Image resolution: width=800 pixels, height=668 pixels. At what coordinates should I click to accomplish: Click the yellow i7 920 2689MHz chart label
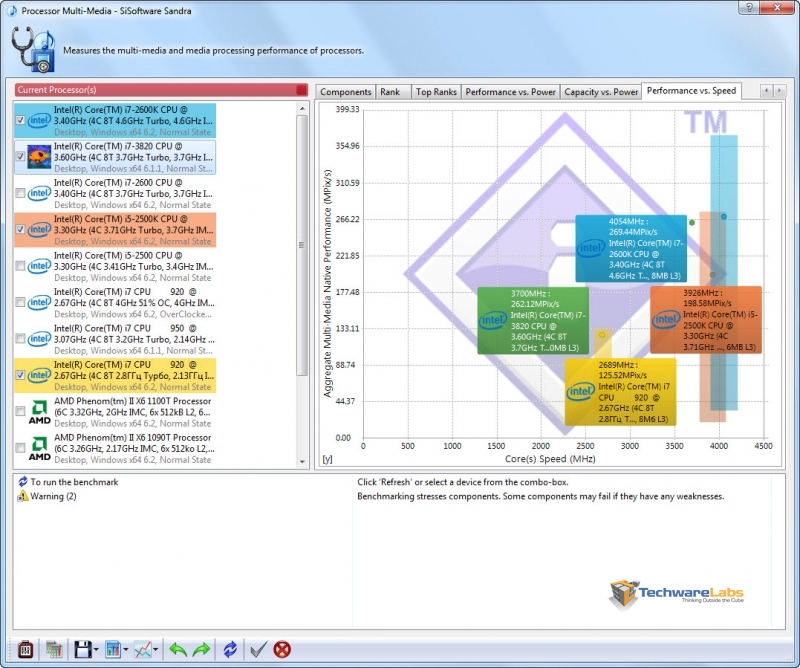click(620, 391)
